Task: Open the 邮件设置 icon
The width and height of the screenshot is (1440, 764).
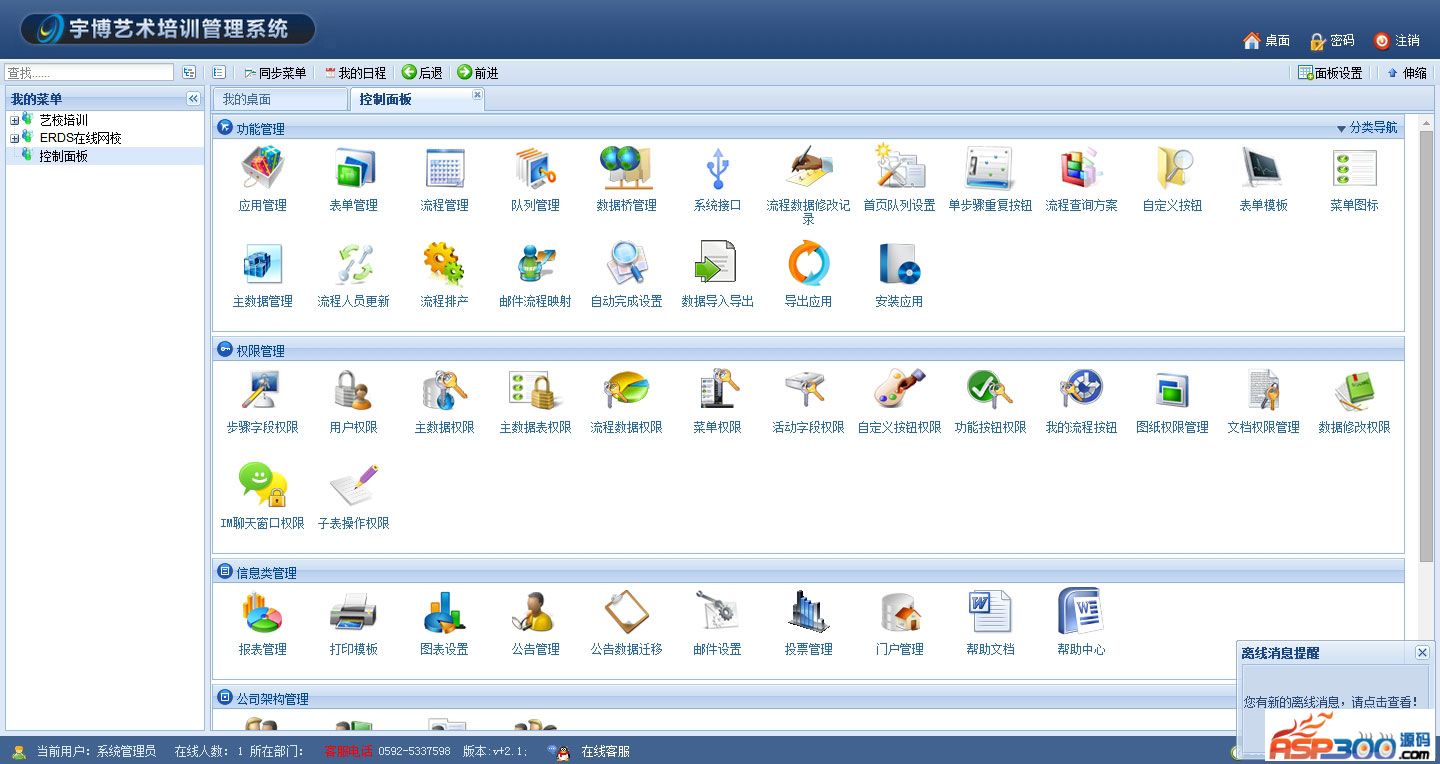Action: pyautogui.click(x=718, y=612)
